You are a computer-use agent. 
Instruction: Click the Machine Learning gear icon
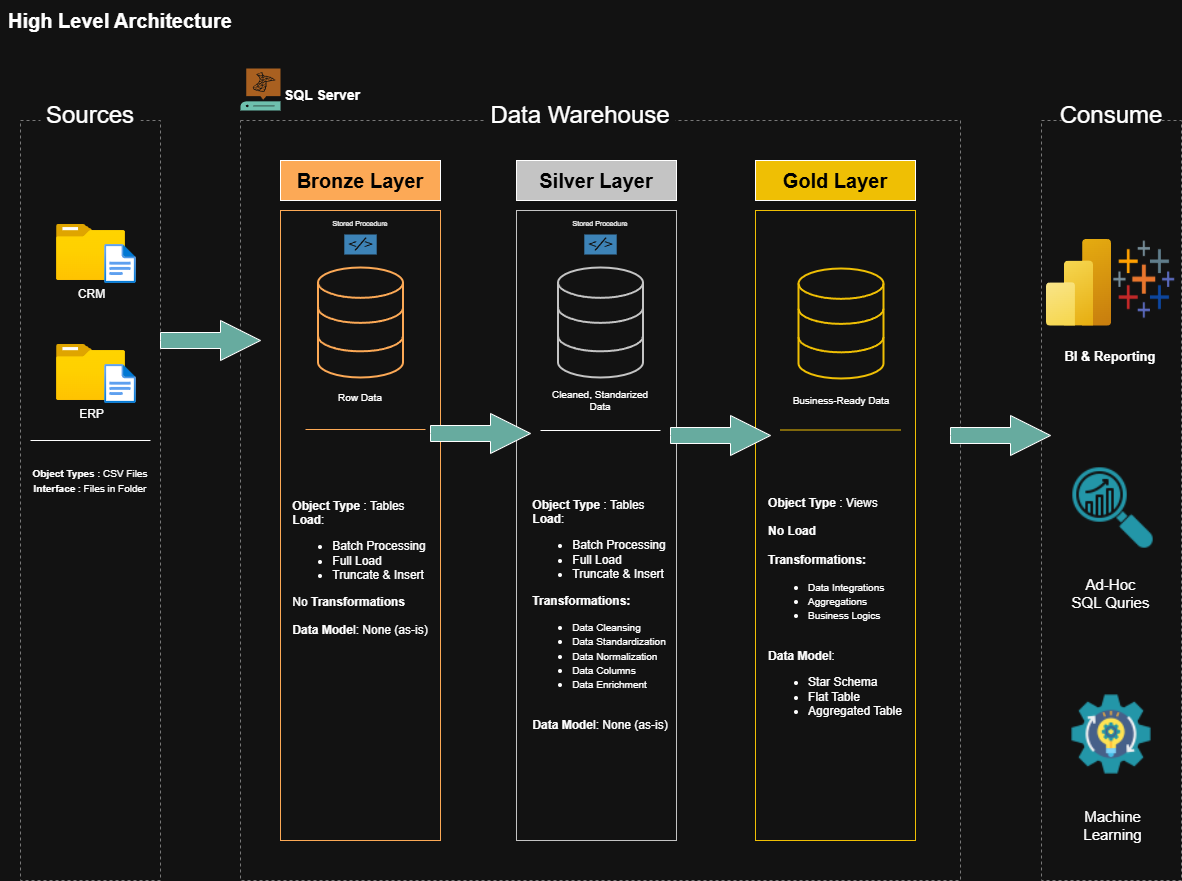coord(1110,733)
